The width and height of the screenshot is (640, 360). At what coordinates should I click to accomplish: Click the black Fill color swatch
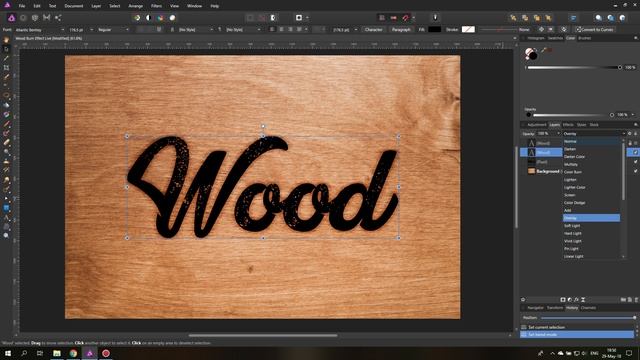pyautogui.click(x=435, y=29)
